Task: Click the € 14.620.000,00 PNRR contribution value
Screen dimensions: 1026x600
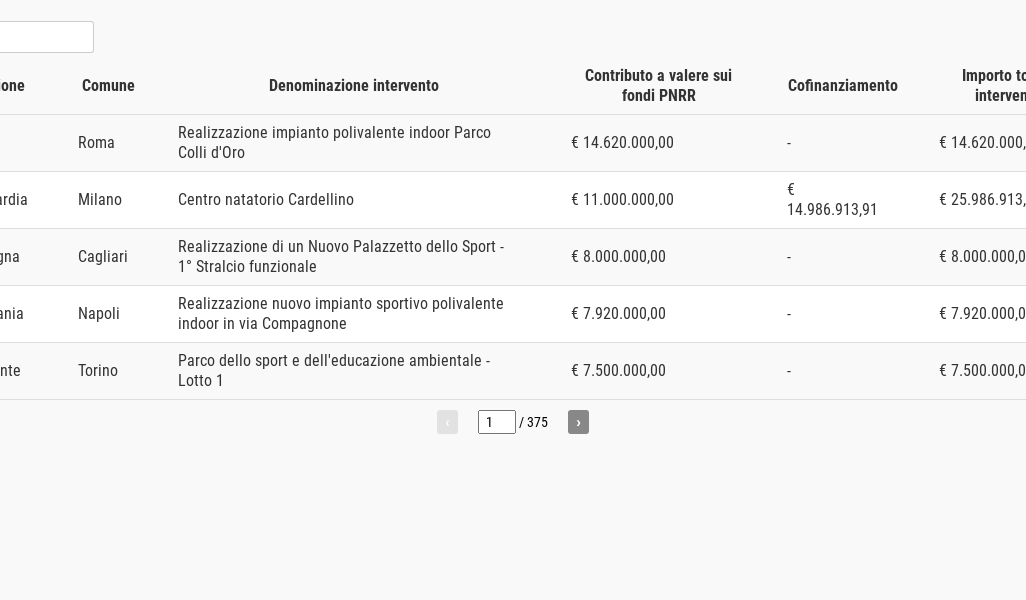Action: tap(622, 143)
